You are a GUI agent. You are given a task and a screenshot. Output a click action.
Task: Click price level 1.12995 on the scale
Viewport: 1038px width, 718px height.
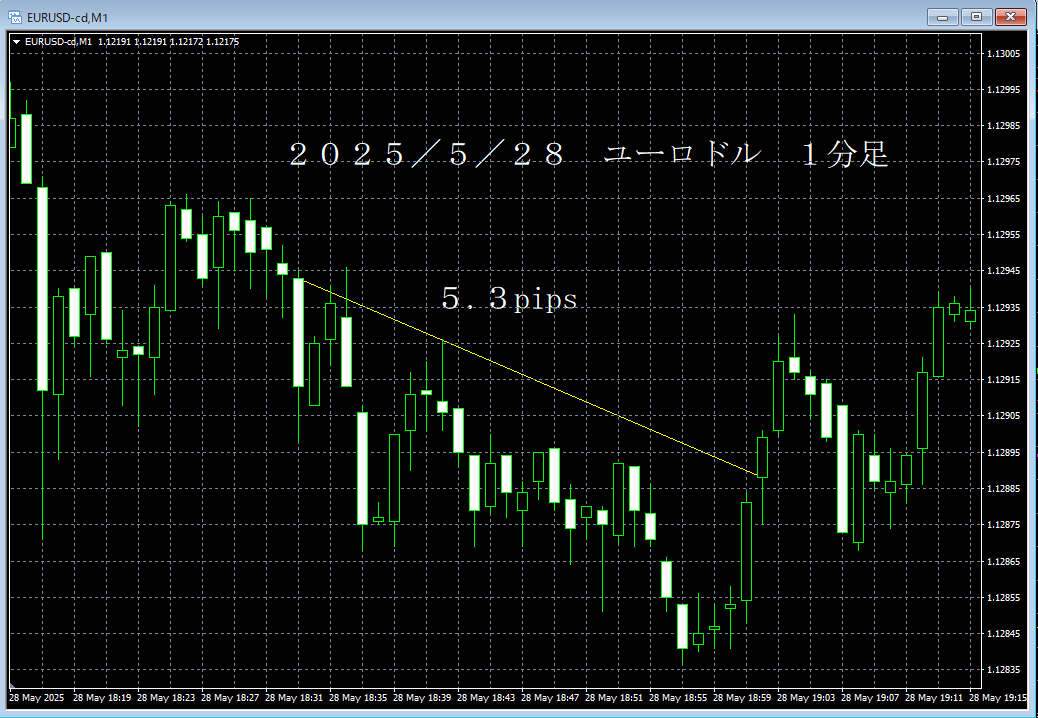tap(1004, 89)
